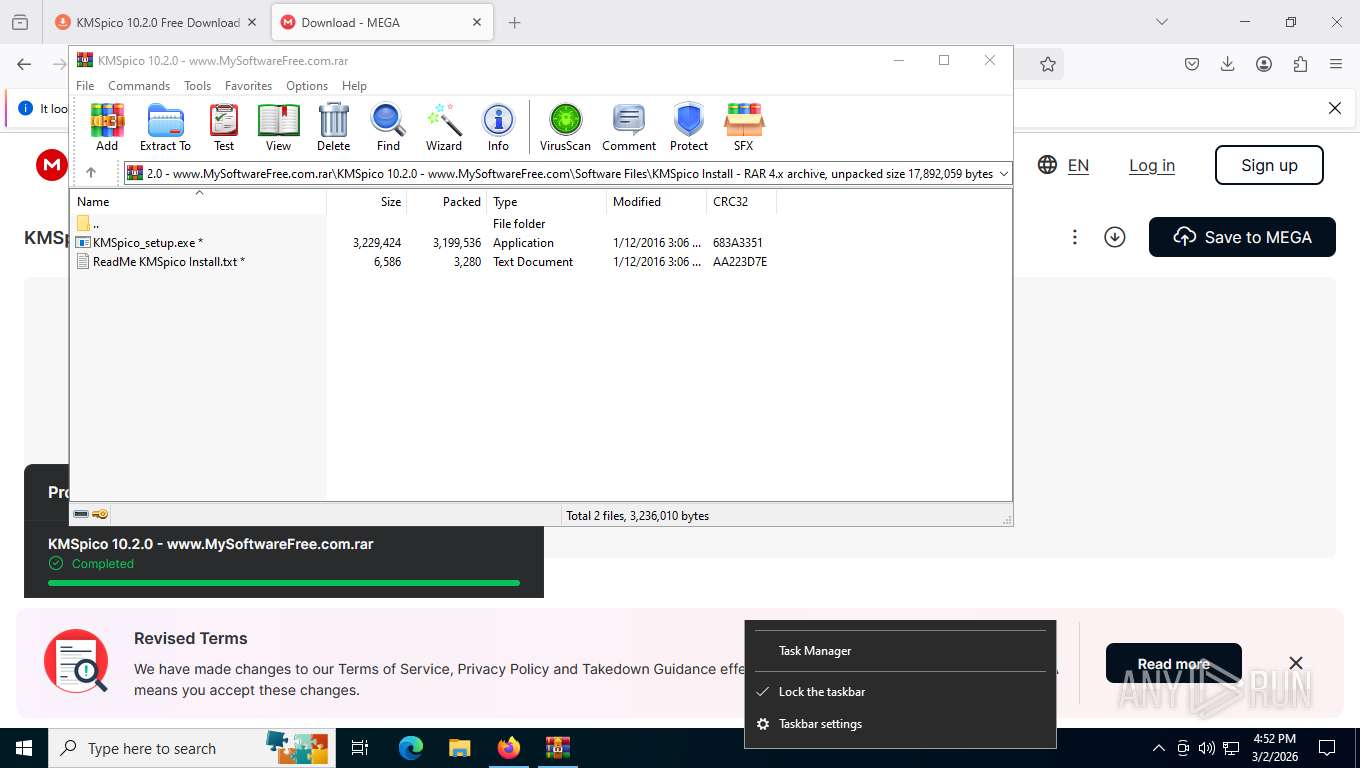Screen dimensions: 1360x768
Task: Click Save to MEGA button
Action: click(1242, 237)
